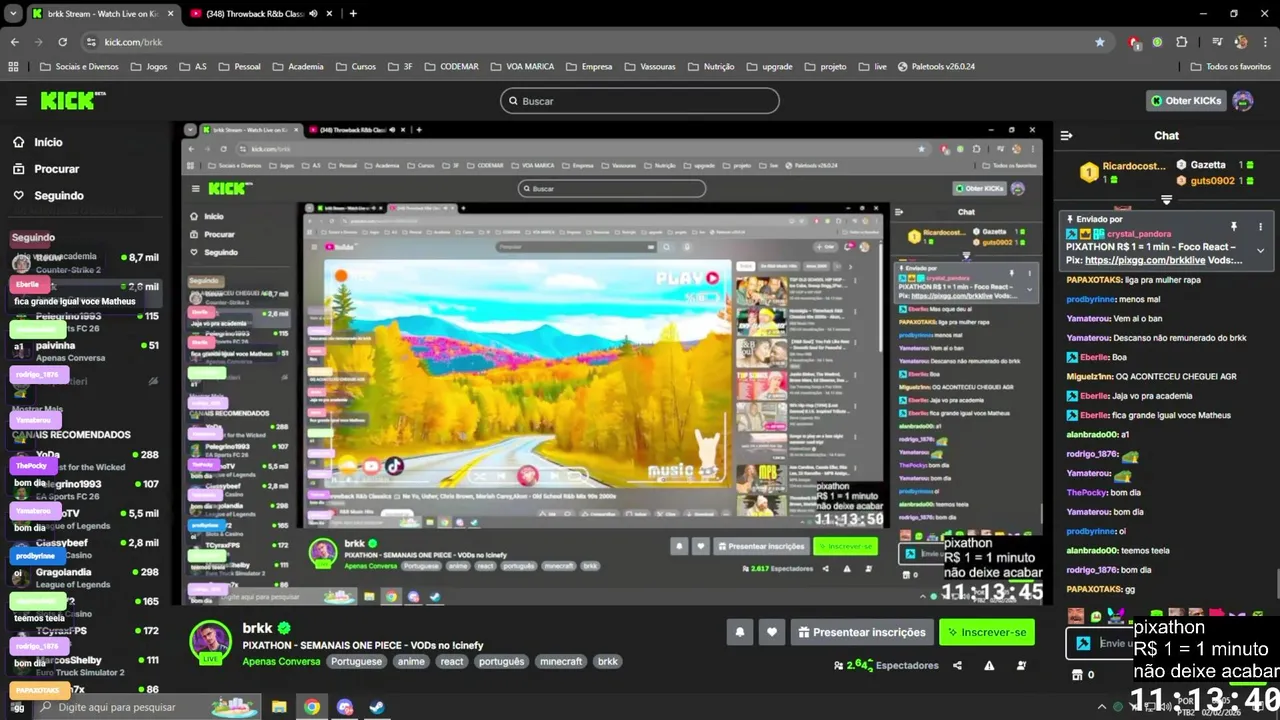This screenshot has height=720, width=1280.
Task: Open channel shop icon below chat
Action: point(1078,675)
